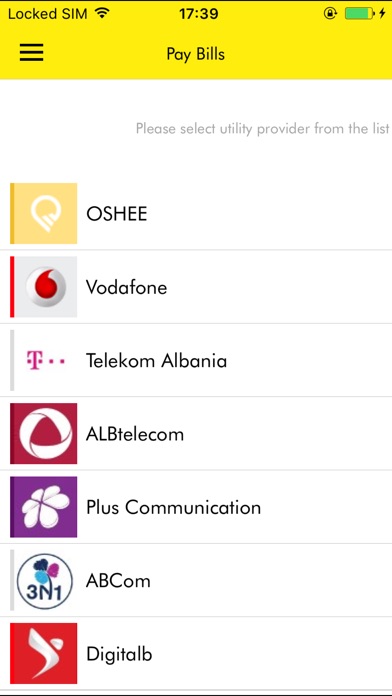This screenshot has width=392, height=696.
Task: Tap the Pay Bills header title
Action: [x=196, y=54]
